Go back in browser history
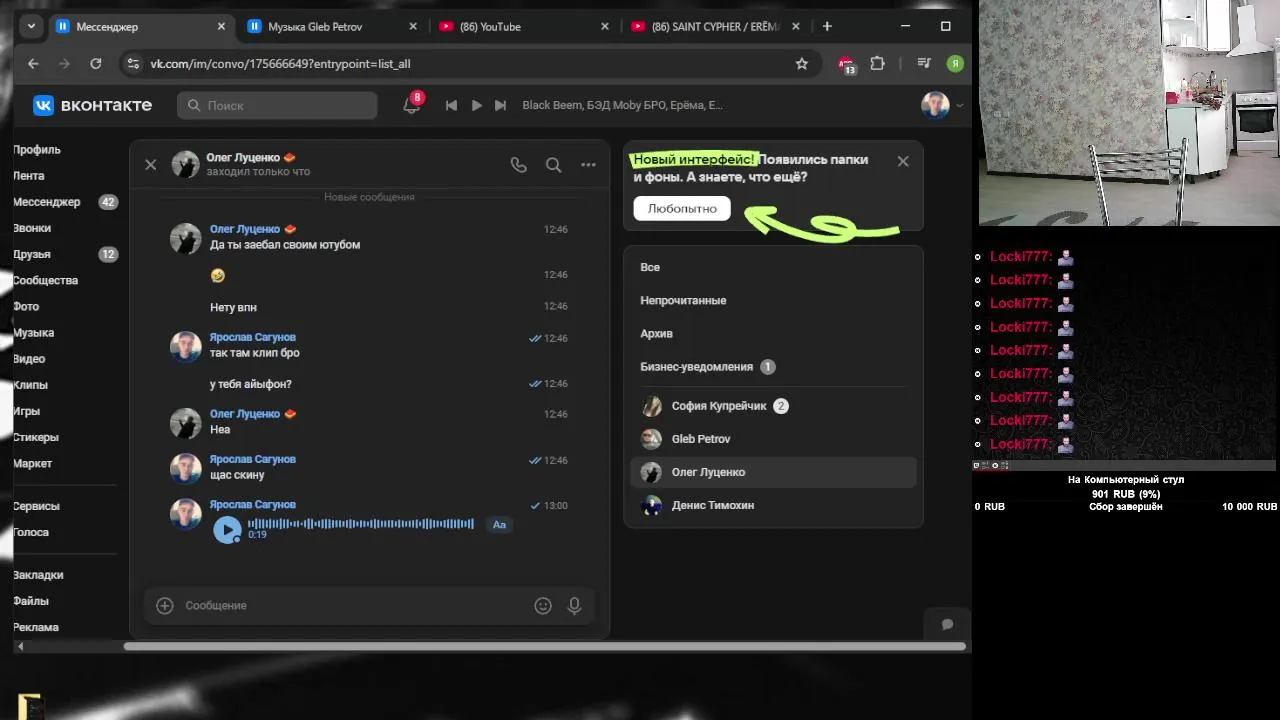The height and width of the screenshot is (720, 1280). click(x=33, y=63)
